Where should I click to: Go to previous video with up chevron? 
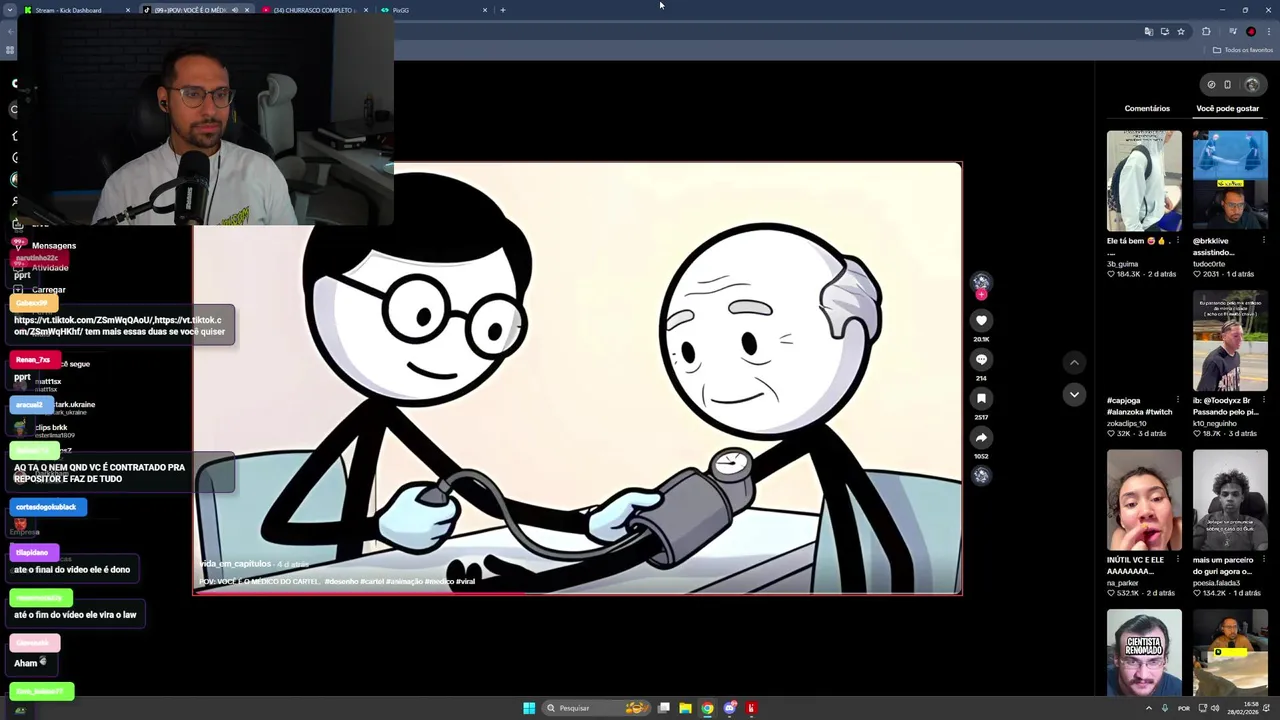(x=1074, y=362)
